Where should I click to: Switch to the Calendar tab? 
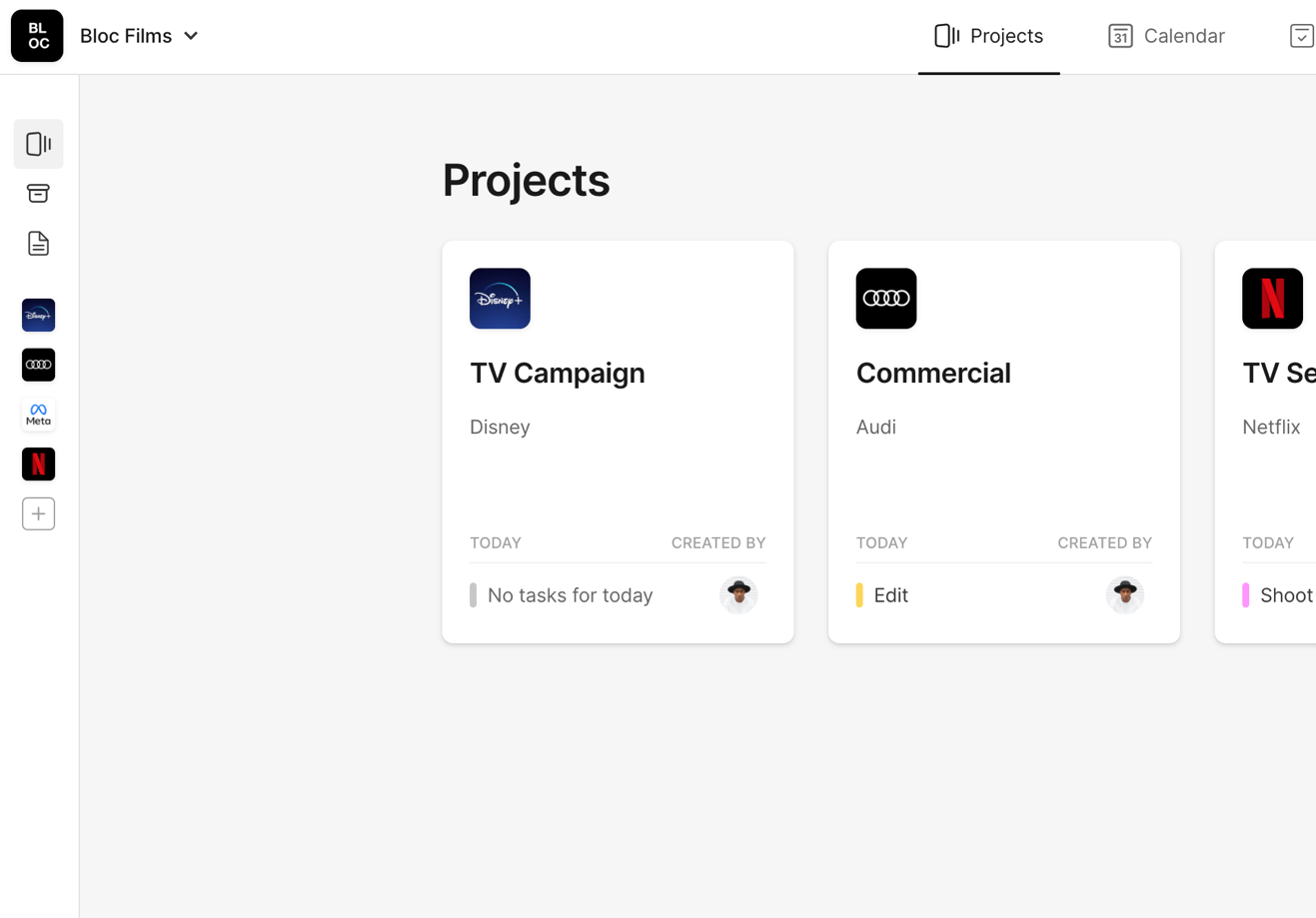pos(1166,36)
